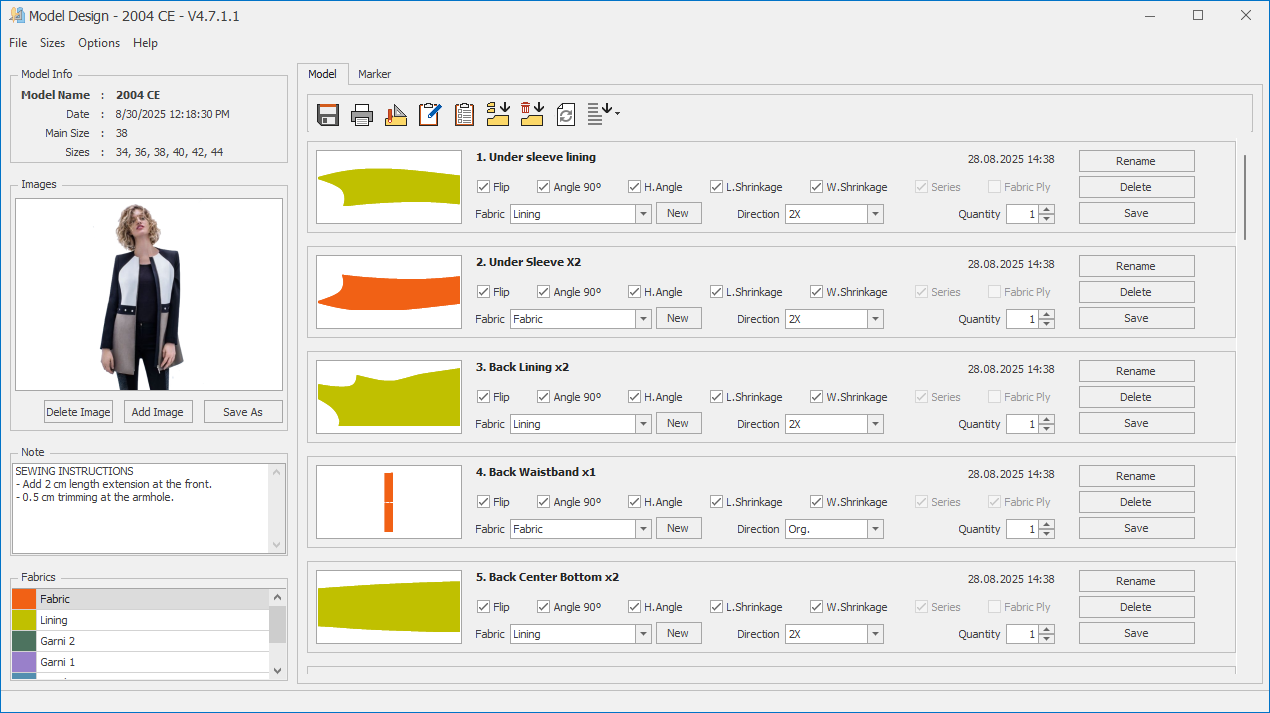Increase quantity for Under sleeve lining
This screenshot has width=1270, height=713.
(1046, 209)
